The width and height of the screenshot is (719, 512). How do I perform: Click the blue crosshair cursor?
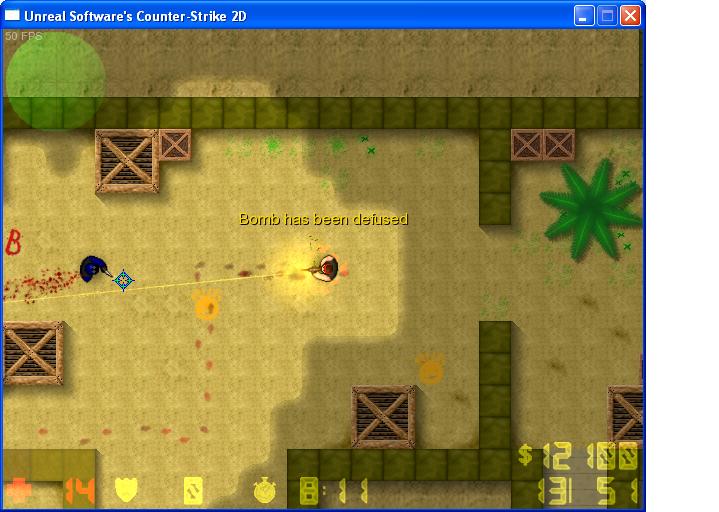click(x=123, y=280)
